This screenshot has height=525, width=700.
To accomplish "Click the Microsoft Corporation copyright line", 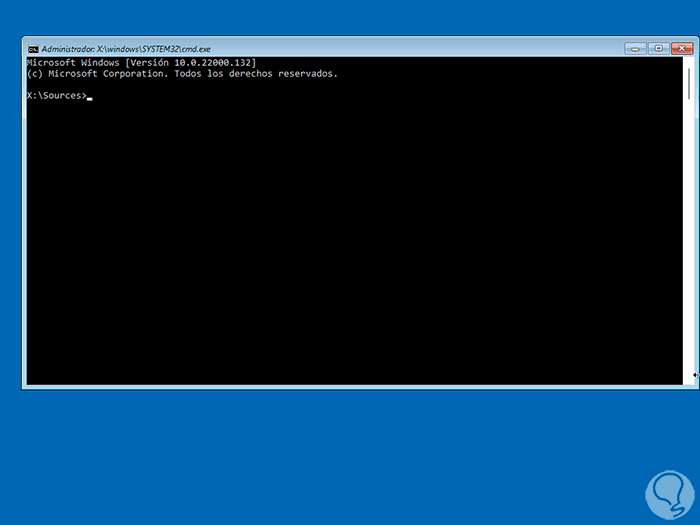I will pyautogui.click(x=182, y=74).
